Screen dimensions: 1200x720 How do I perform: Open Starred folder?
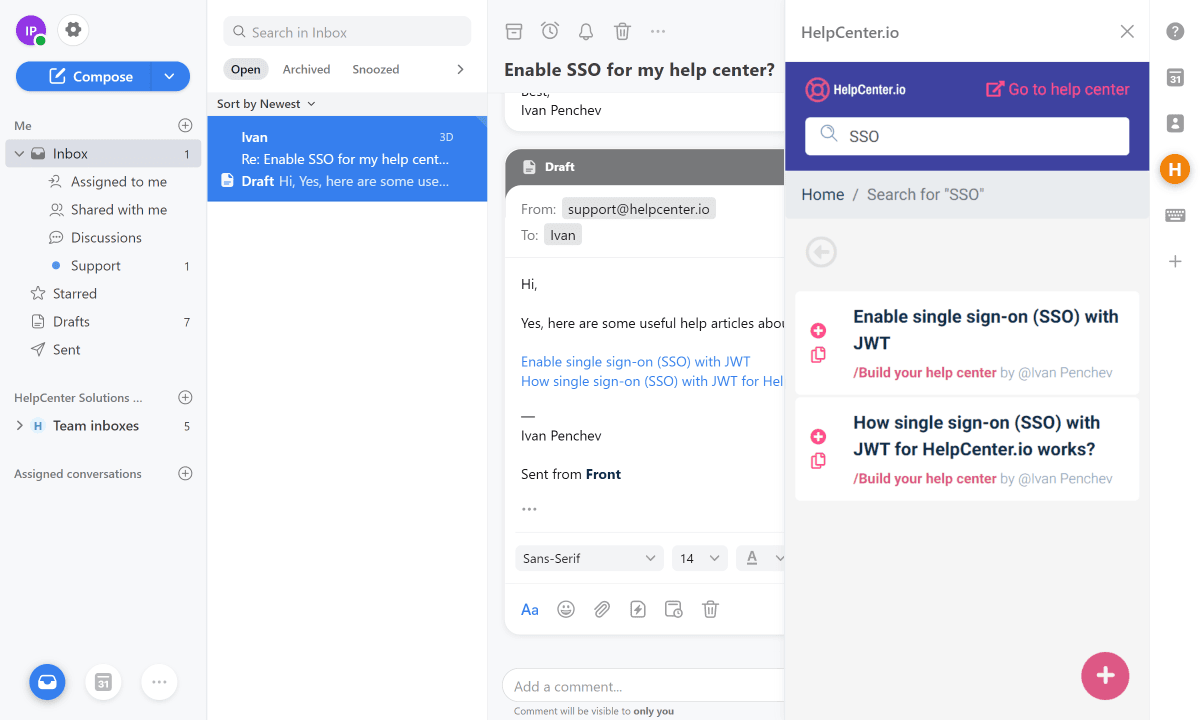[x=75, y=294]
